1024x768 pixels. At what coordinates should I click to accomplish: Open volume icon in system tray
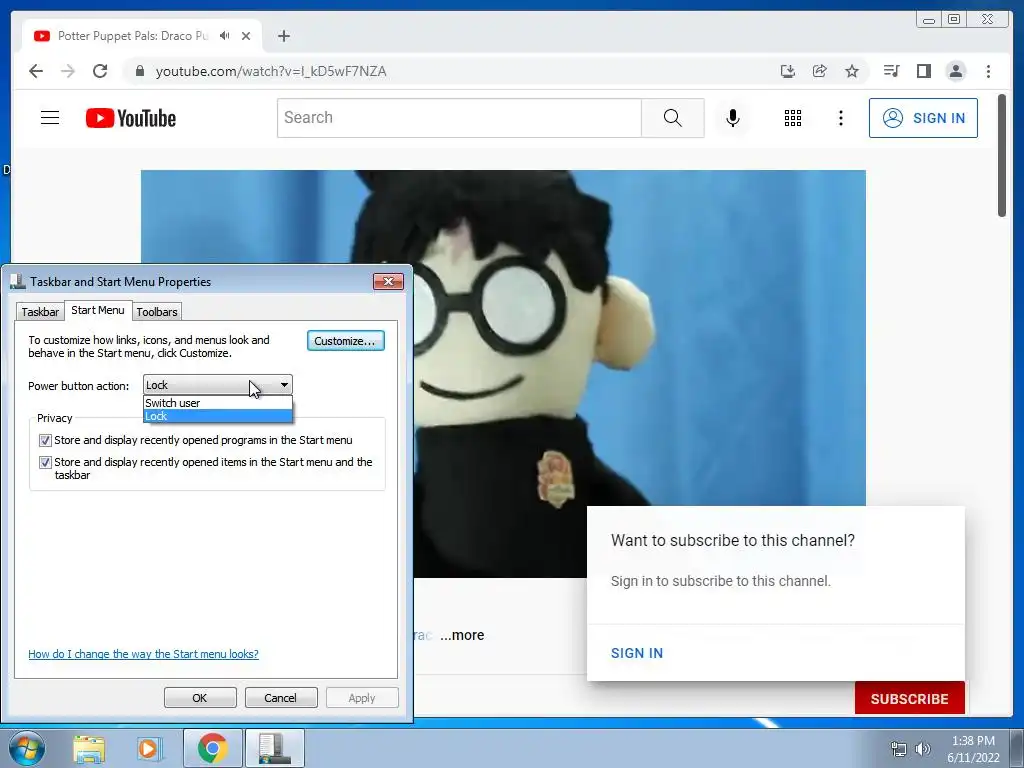[x=923, y=749]
